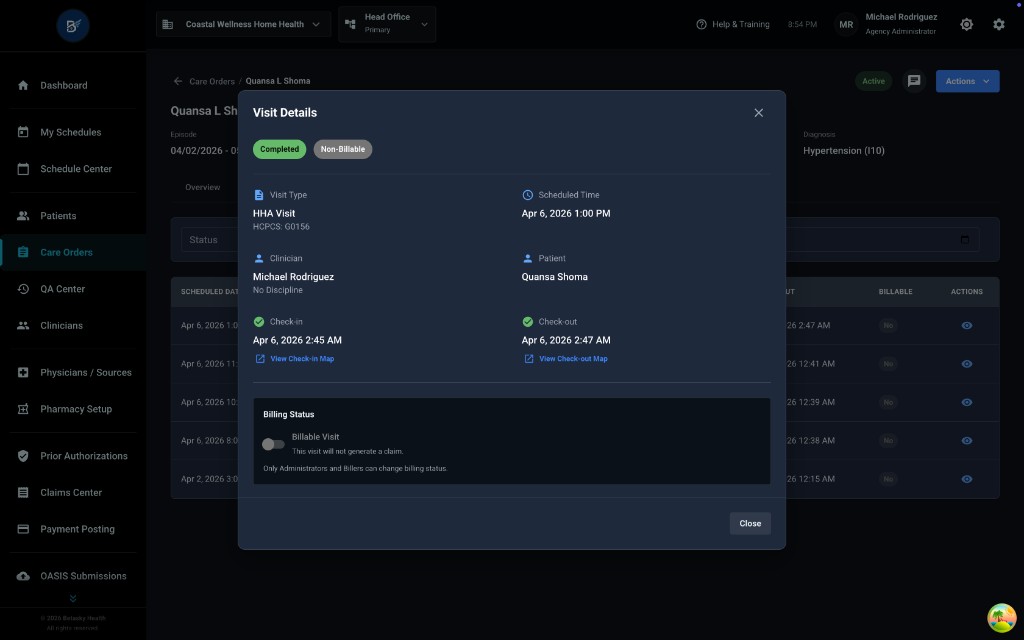1024x640 pixels.
Task: Click the HCPCS: G0156 text
Action: (281, 227)
